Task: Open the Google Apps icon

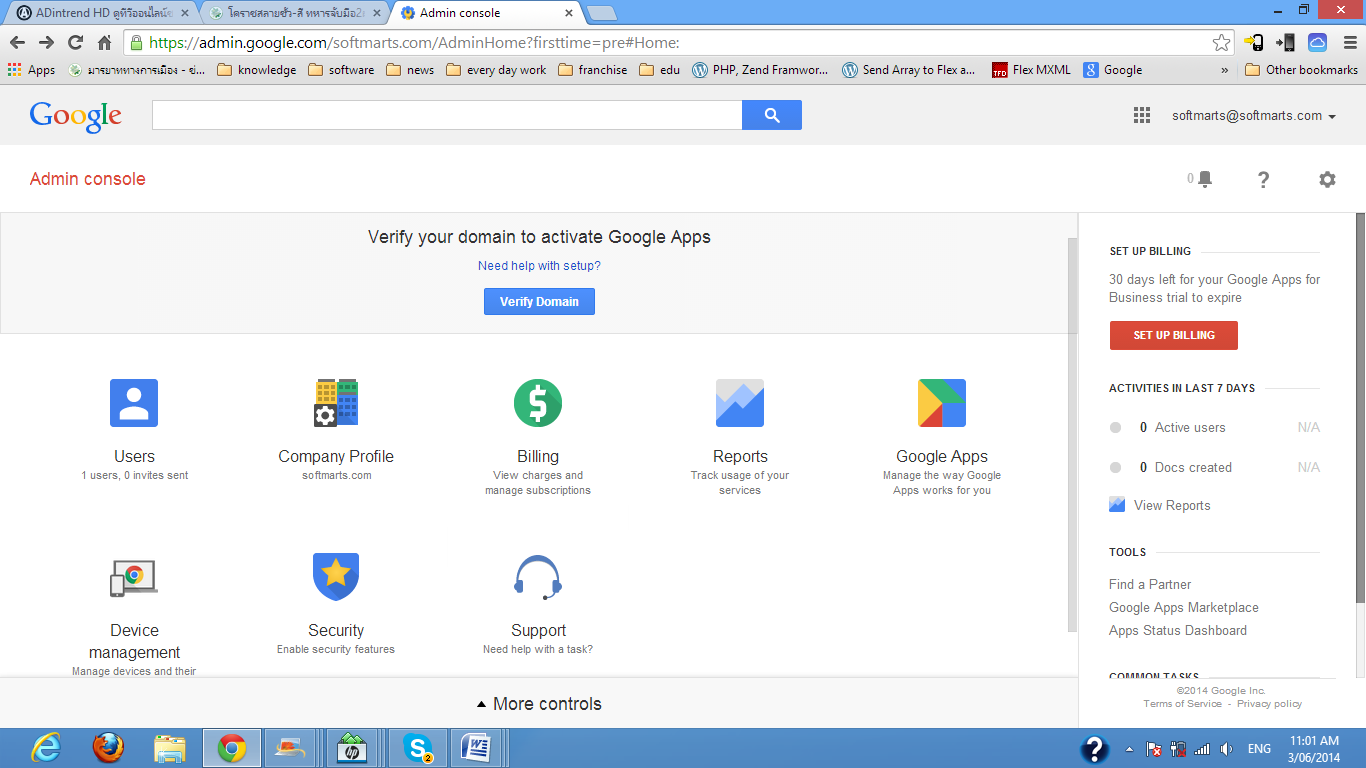Action: [942, 403]
